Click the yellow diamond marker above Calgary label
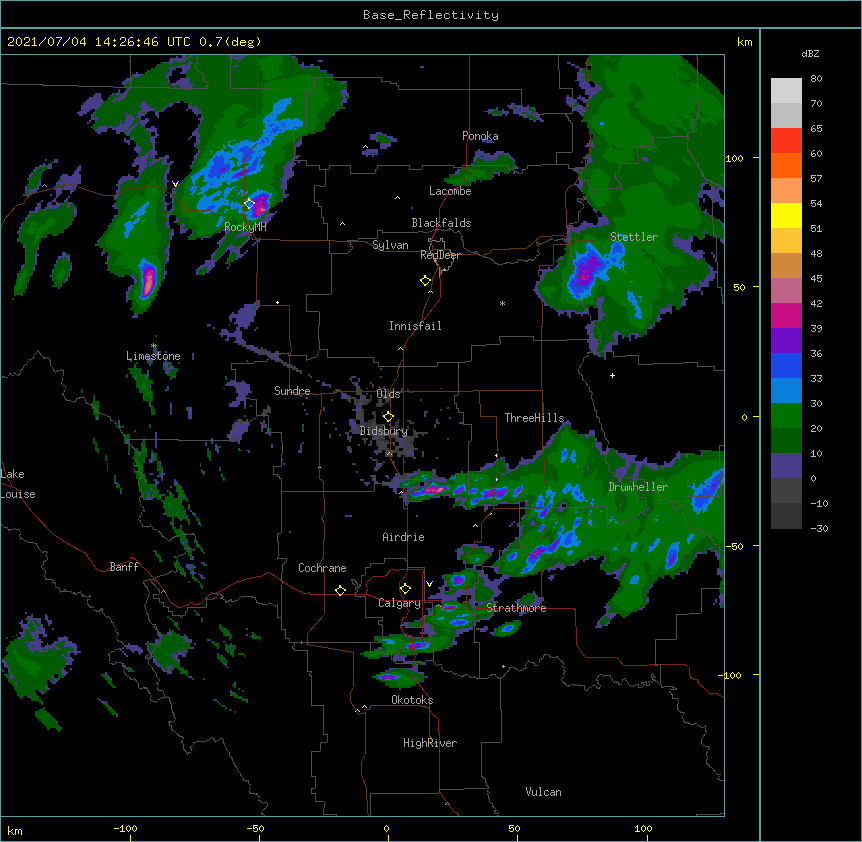862x842 pixels. click(405, 589)
